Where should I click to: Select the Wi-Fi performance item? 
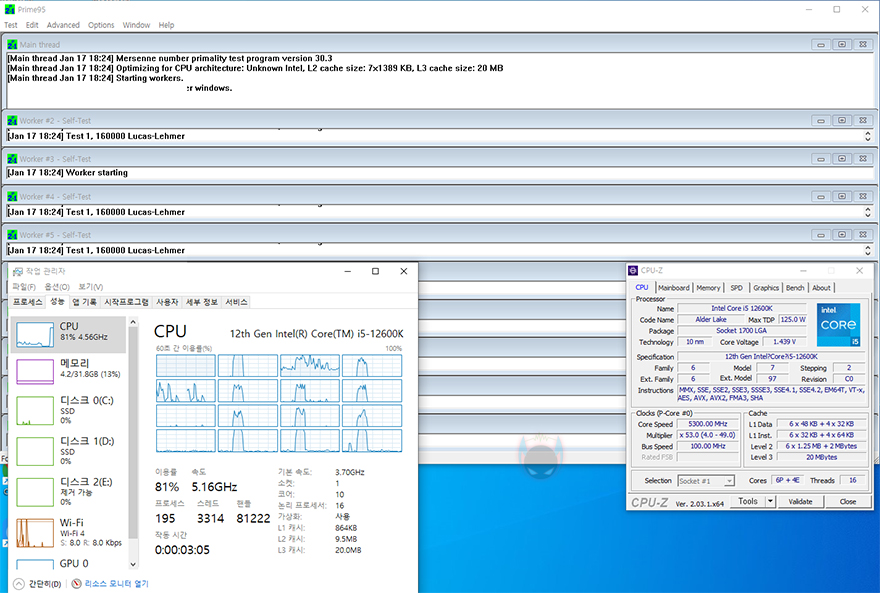coord(68,532)
